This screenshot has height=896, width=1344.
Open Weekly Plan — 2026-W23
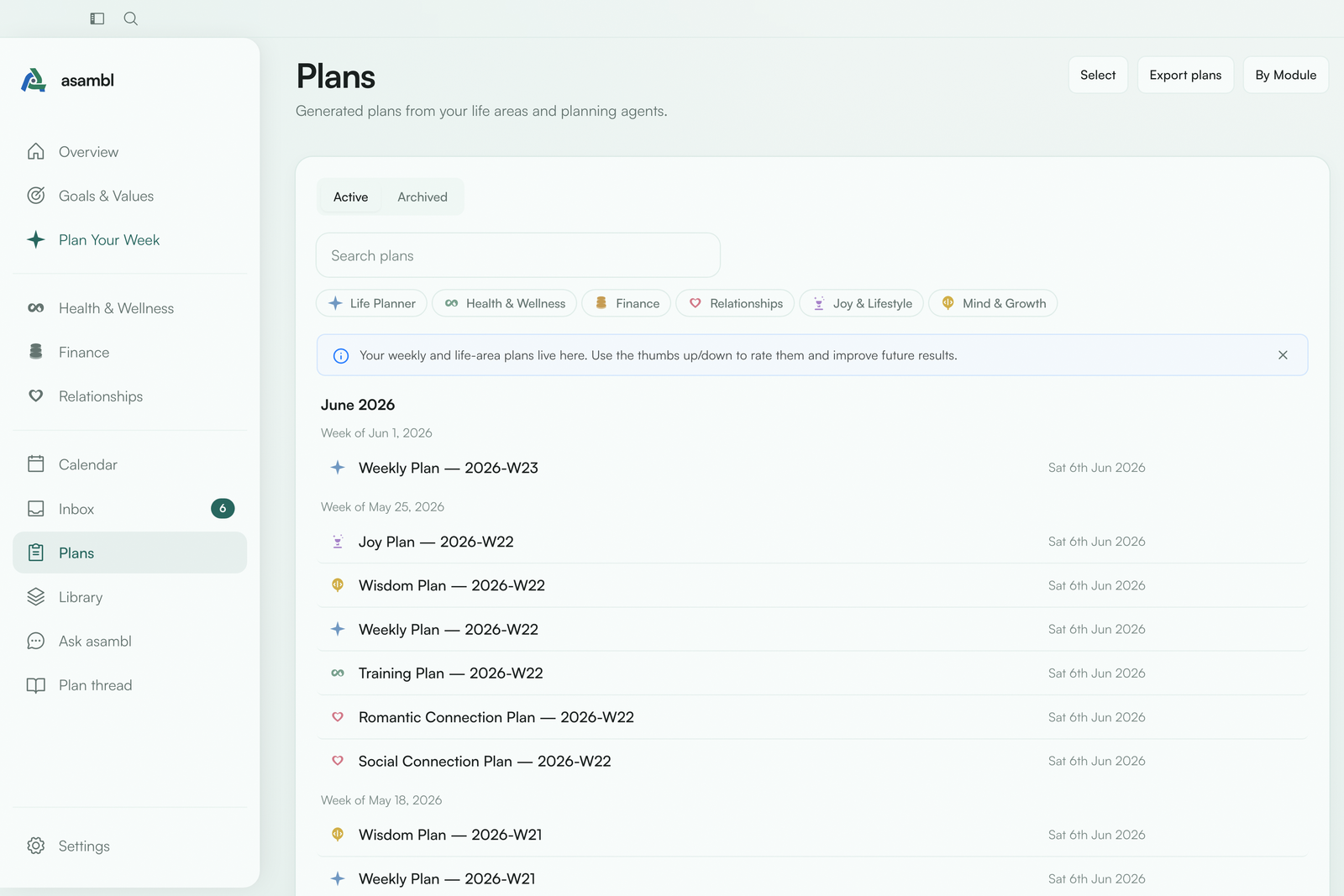tap(813, 468)
